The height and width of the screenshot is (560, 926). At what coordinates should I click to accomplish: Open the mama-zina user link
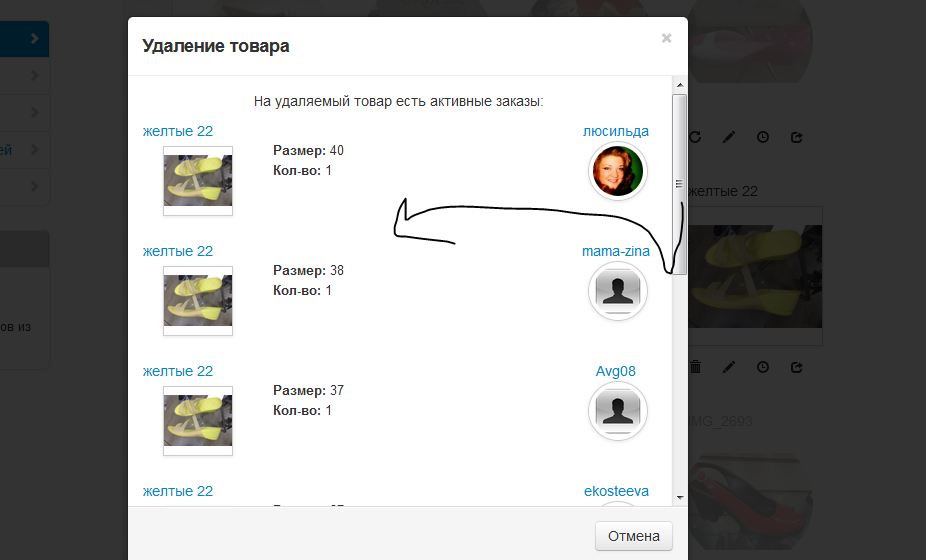pyautogui.click(x=616, y=251)
